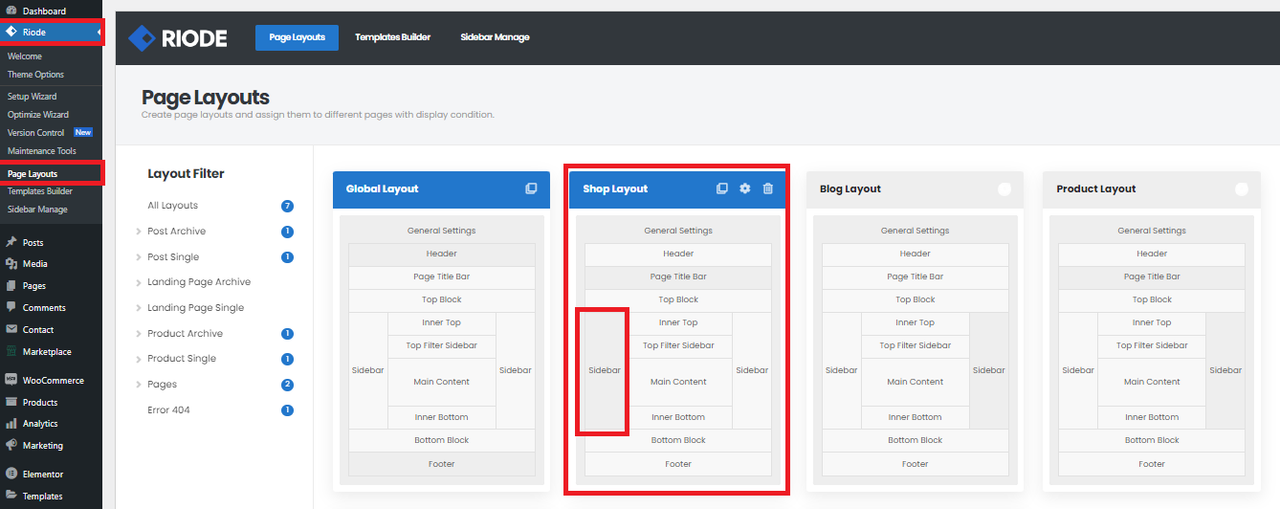Click Blog Layout right Sidebar block

point(989,370)
